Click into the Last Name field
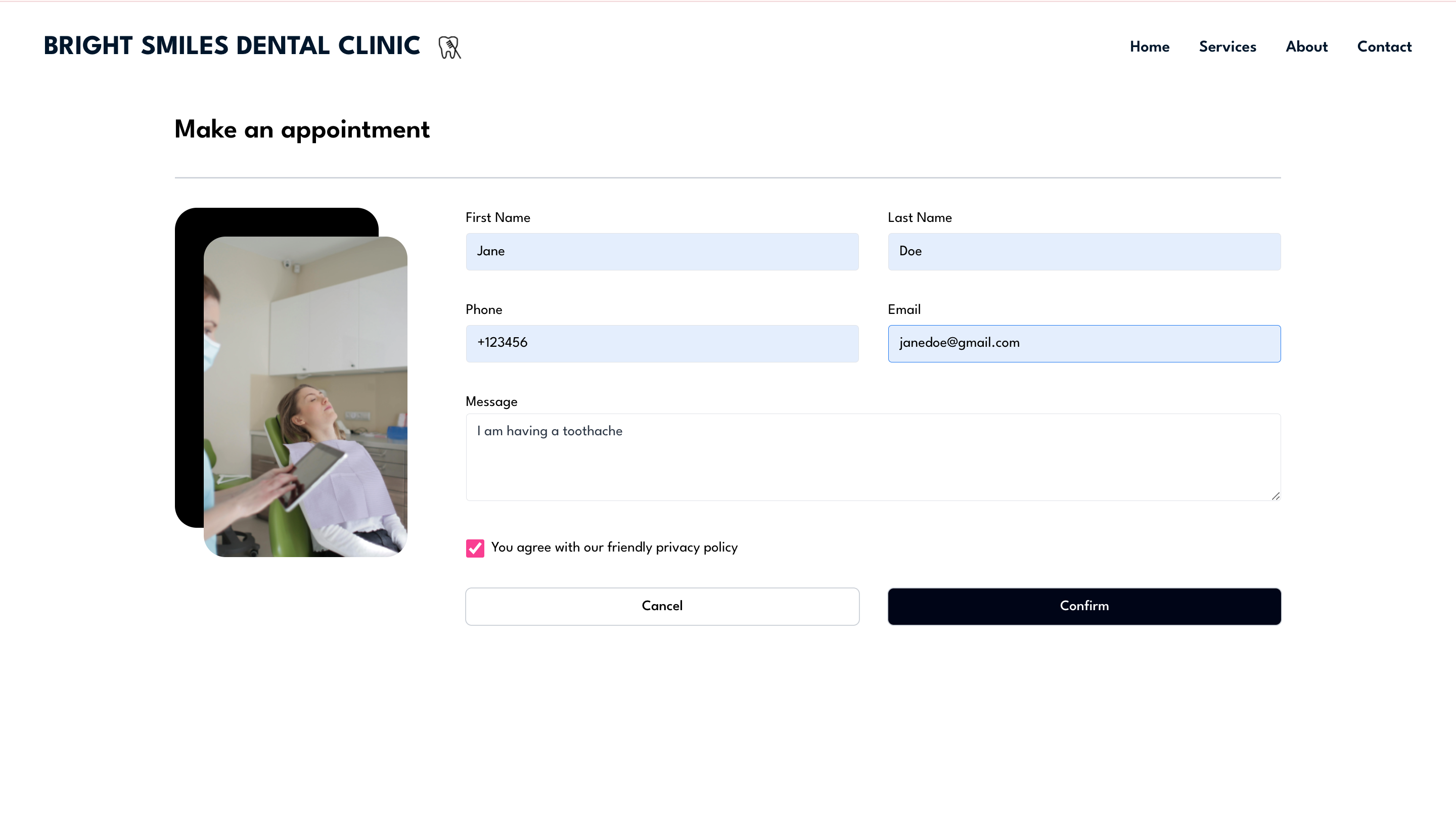1456x824 pixels. (1083, 251)
